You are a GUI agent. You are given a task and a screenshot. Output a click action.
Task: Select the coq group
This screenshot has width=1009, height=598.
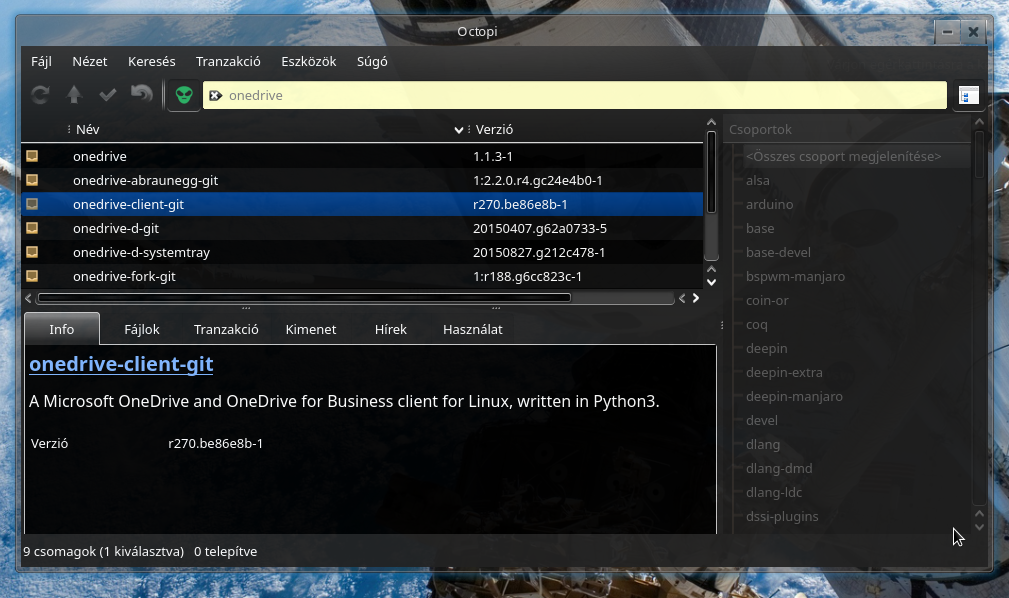(757, 324)
